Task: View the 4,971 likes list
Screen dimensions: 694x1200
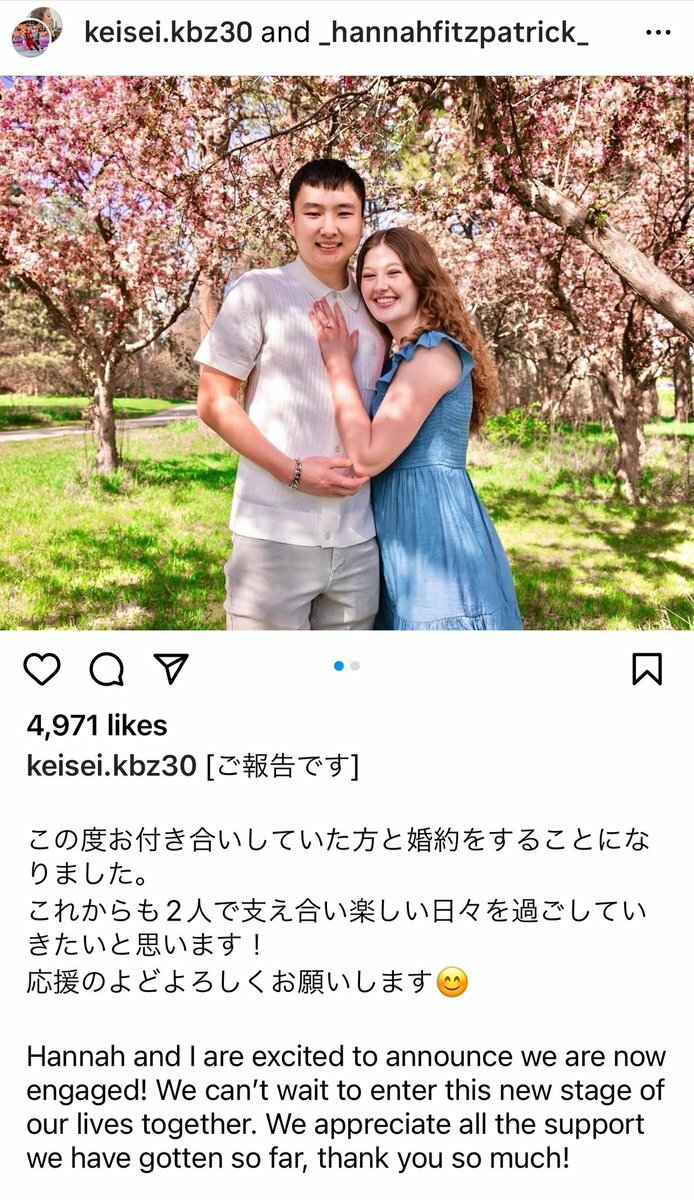Action: [97, 726]
